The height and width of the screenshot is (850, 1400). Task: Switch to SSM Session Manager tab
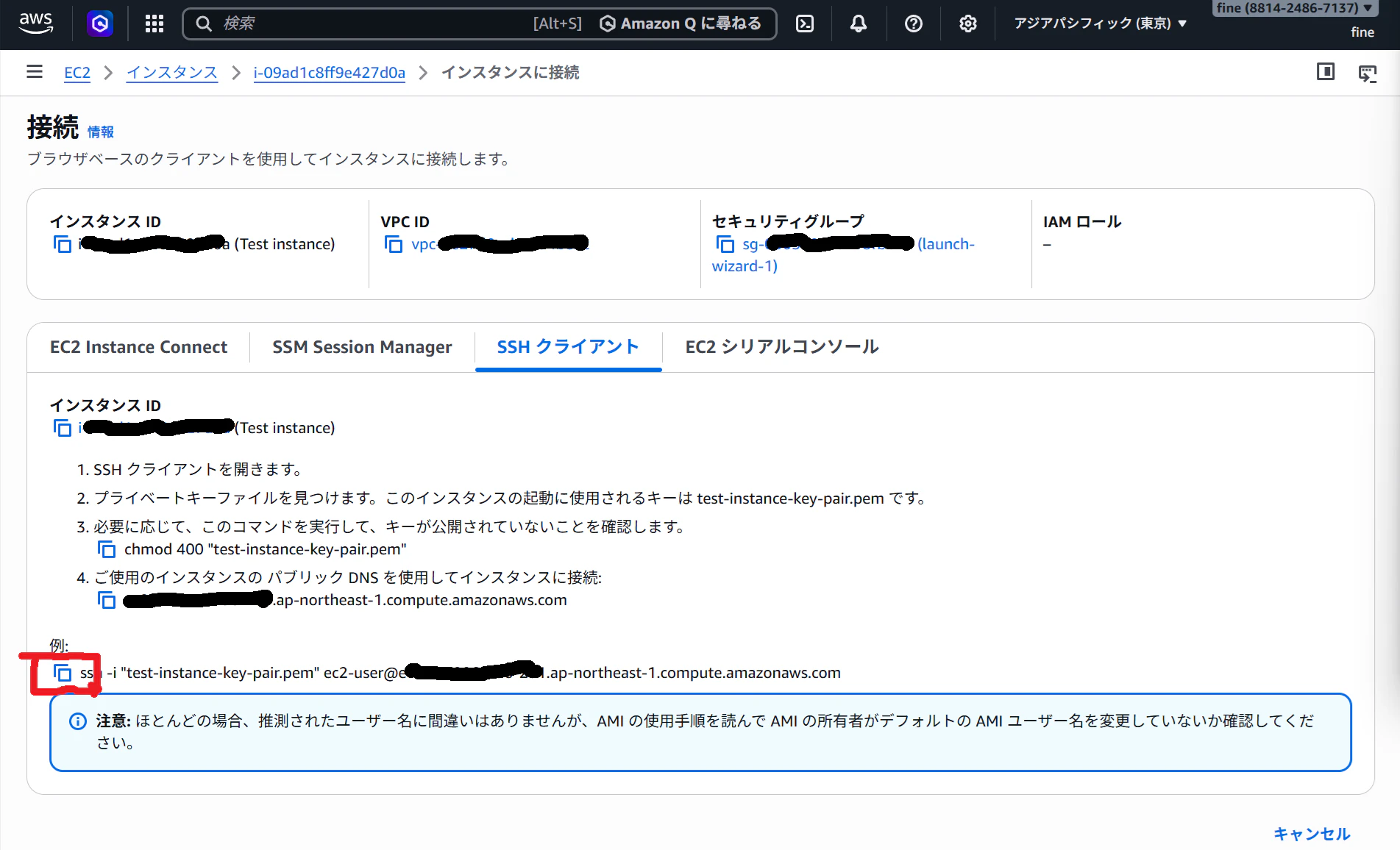tap(362, 347)
